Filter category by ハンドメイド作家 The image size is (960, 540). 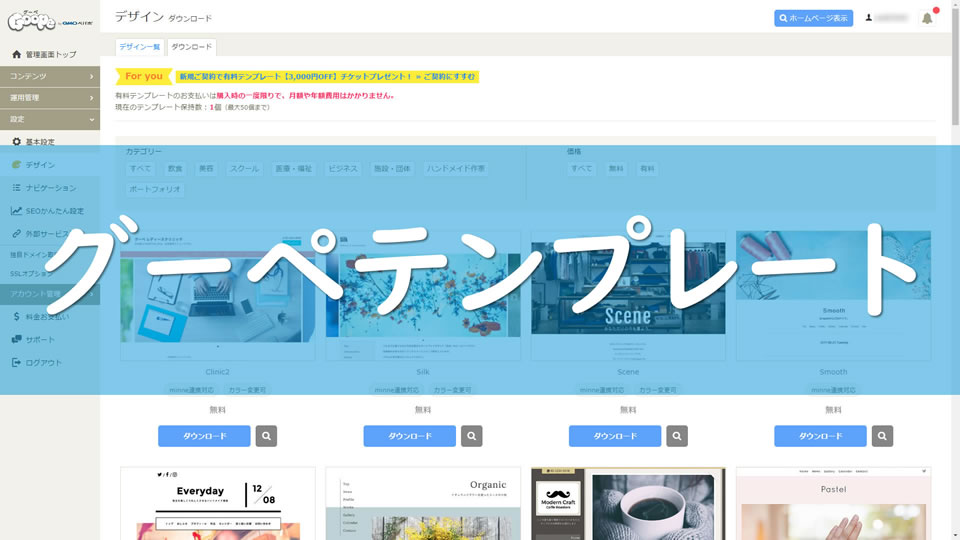pos(456,168)
